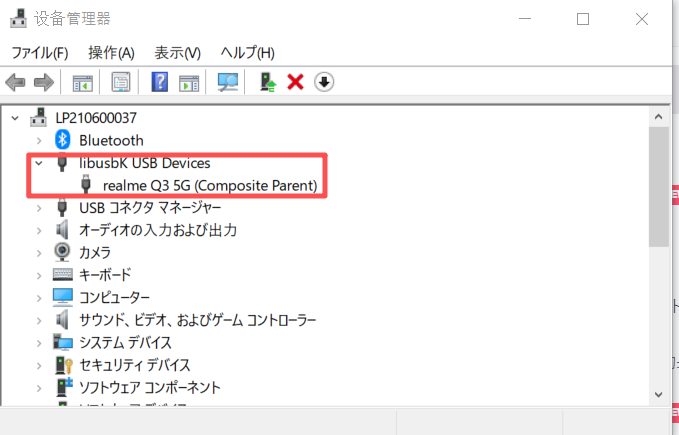The width and height of the screenshot is (679, 435).
Task: Expand the システム デバイス category
Action: 39,343
